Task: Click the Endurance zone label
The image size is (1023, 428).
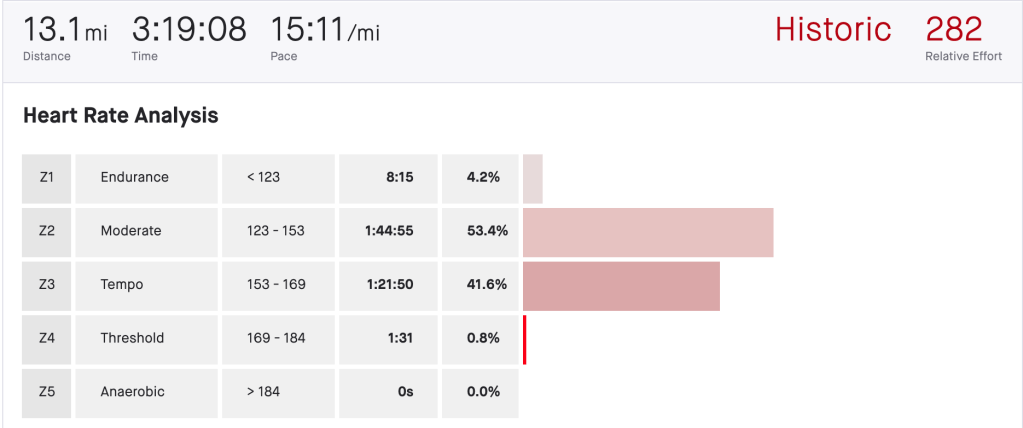Action: point(134,178)
